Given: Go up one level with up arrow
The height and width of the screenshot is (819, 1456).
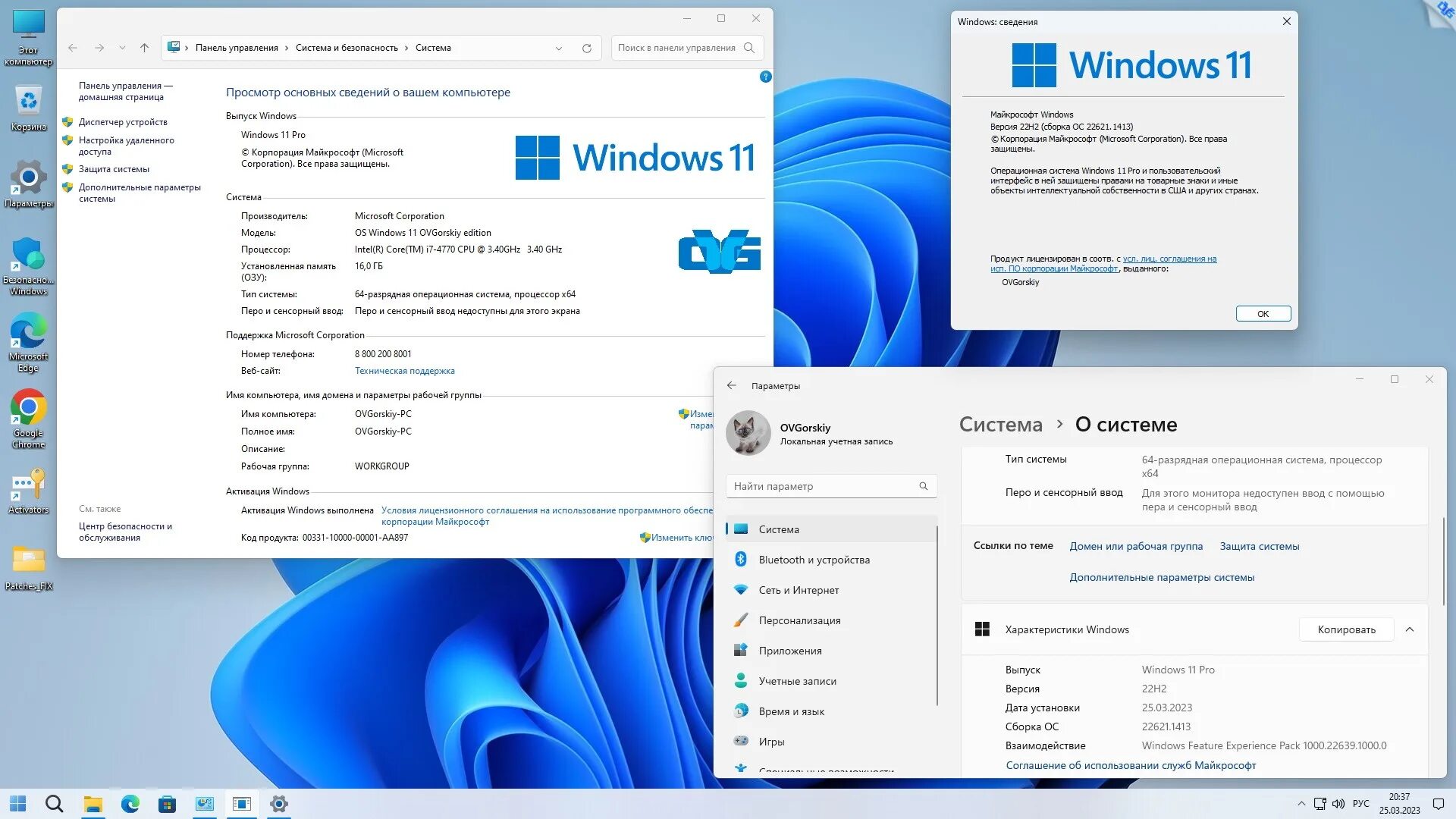Looking at the screenshot, I should 144,48.
